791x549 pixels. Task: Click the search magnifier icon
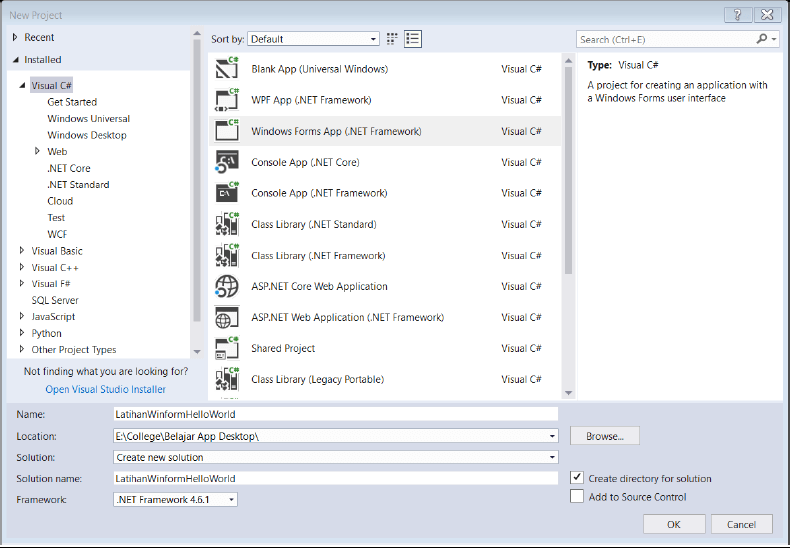coord(762,39)
